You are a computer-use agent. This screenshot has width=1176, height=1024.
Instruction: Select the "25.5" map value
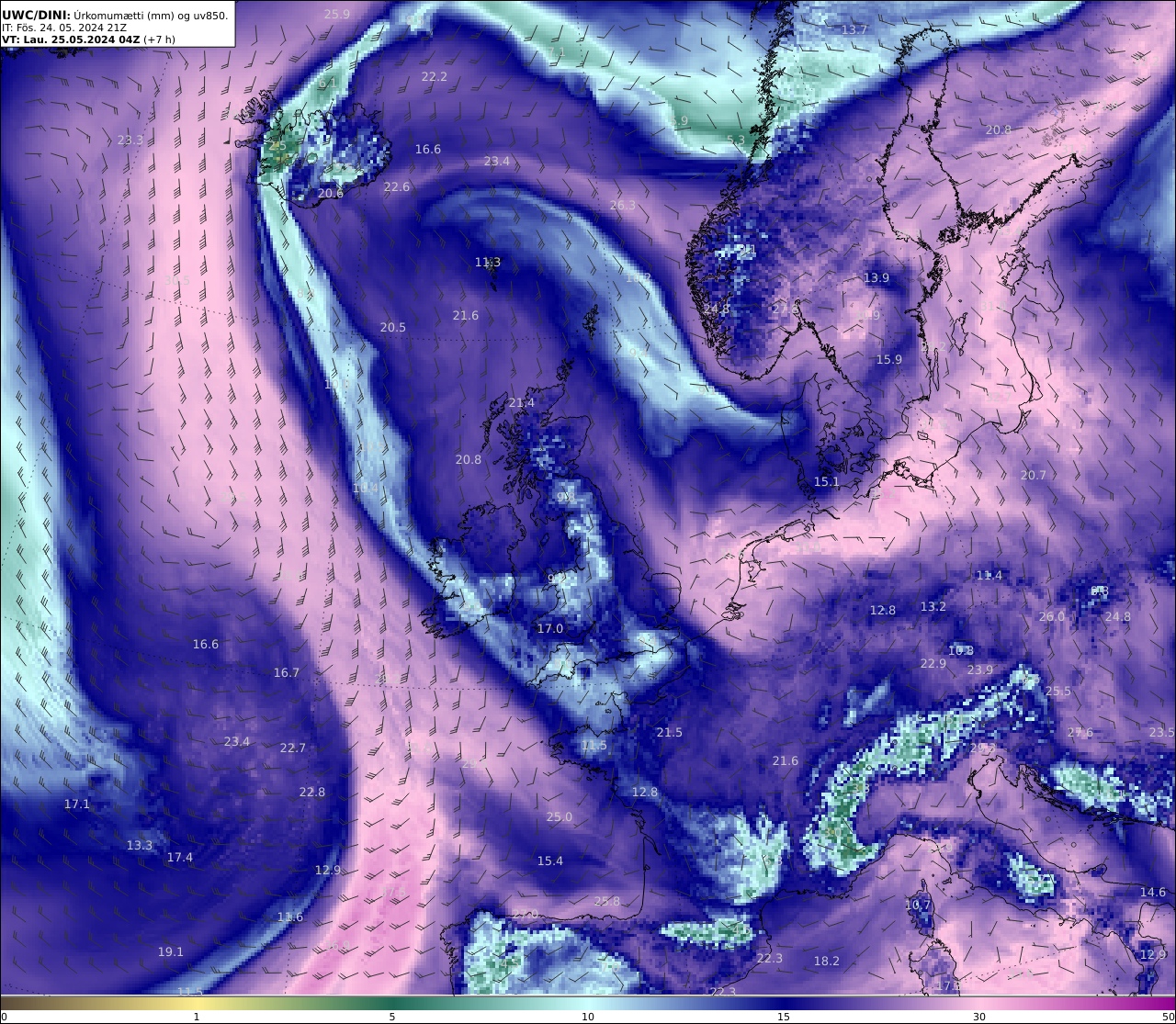point(1058,691)
